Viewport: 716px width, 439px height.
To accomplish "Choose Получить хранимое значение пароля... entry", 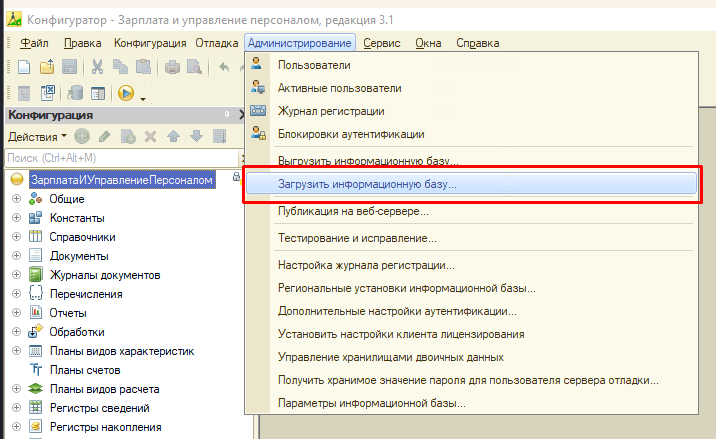I will (x=471, y=380).
